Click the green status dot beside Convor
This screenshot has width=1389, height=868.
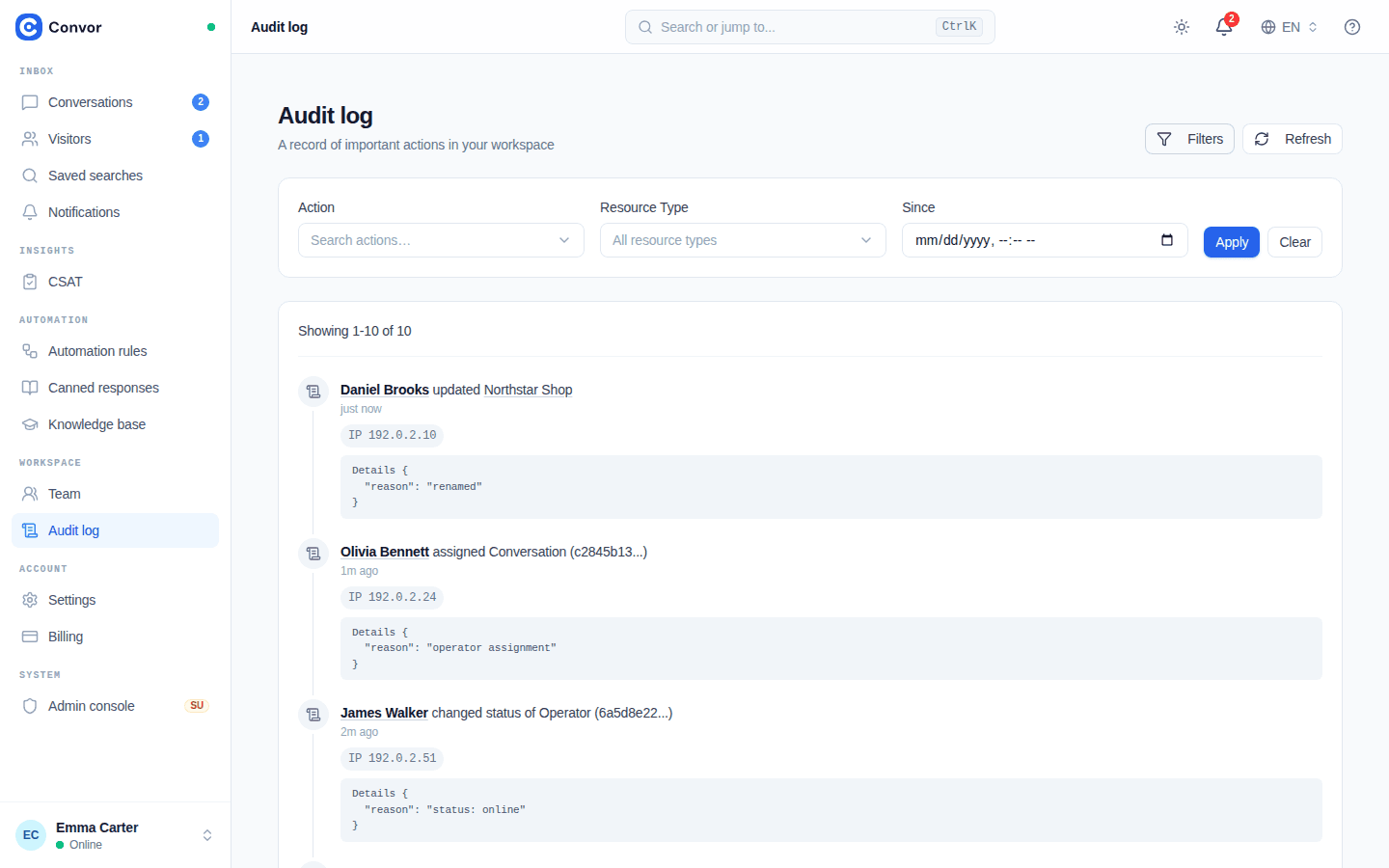pyautogui.click(x=211, y=27)
